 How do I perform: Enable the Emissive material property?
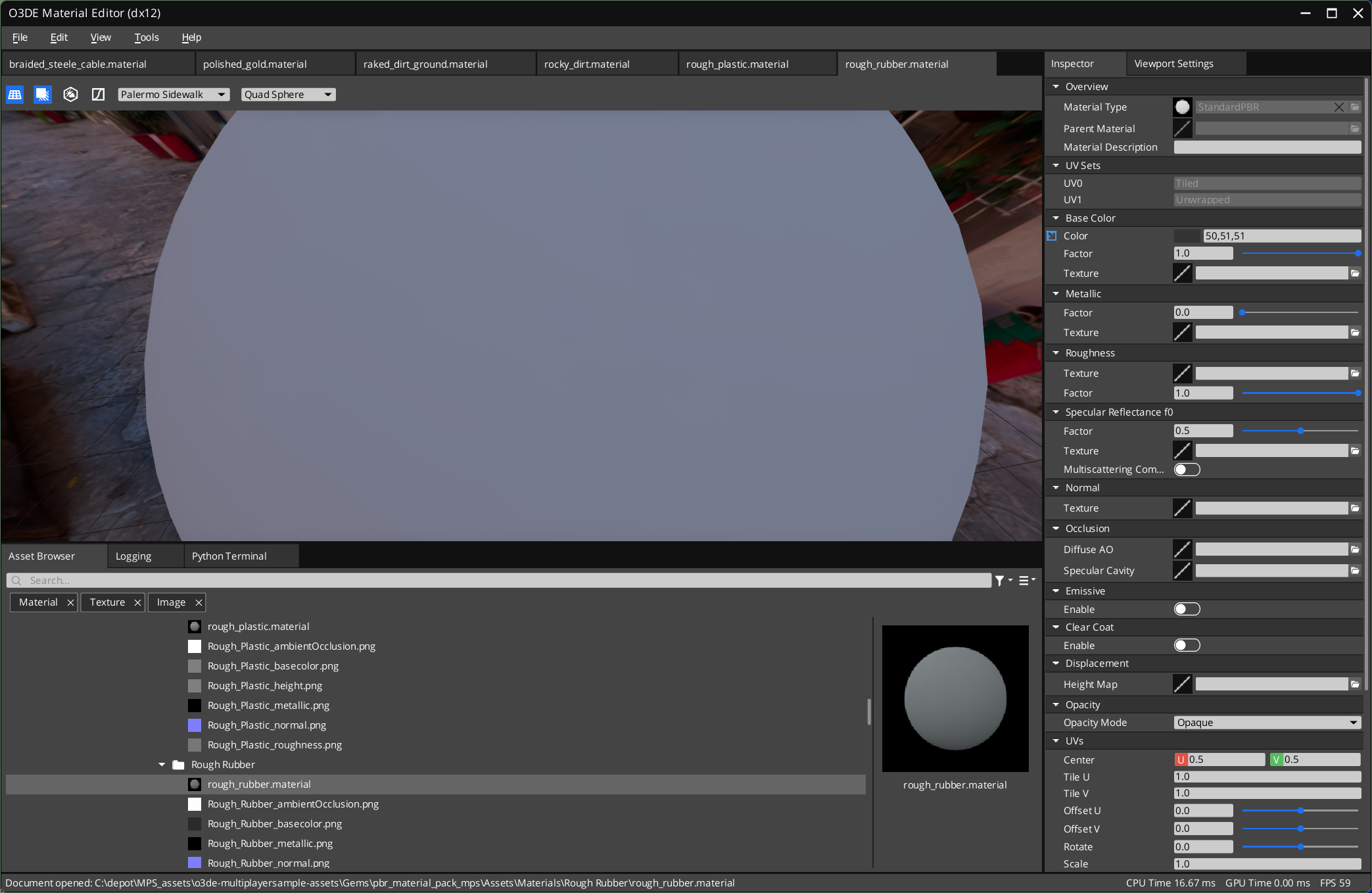(1187, 609)
